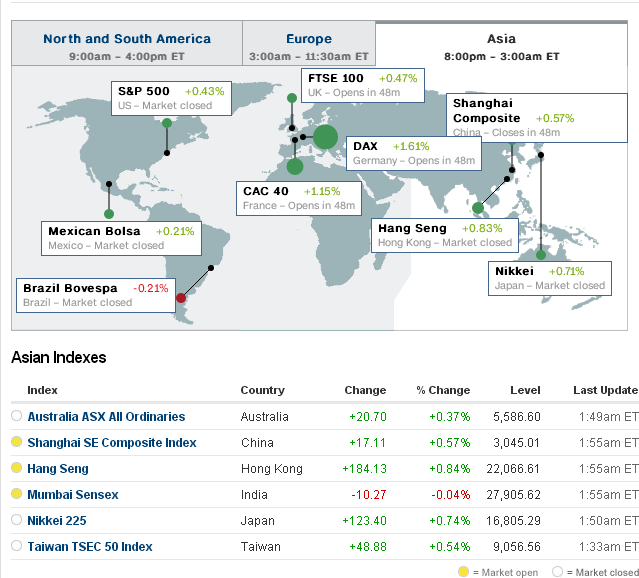
Task: Click the FTSE 100 map label
Action: (363, 85)
